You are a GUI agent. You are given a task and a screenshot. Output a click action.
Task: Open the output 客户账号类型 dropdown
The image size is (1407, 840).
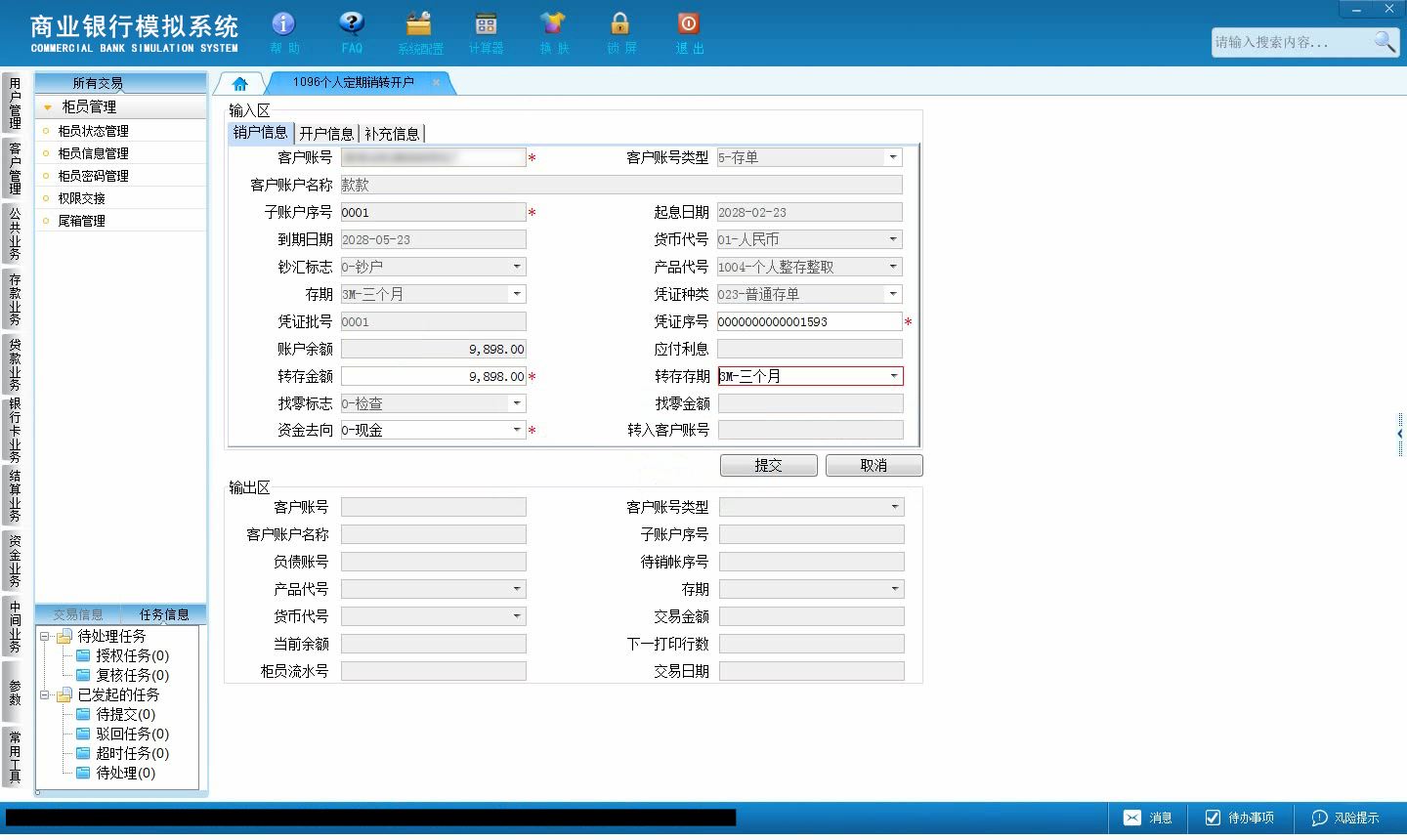[894, 507]
